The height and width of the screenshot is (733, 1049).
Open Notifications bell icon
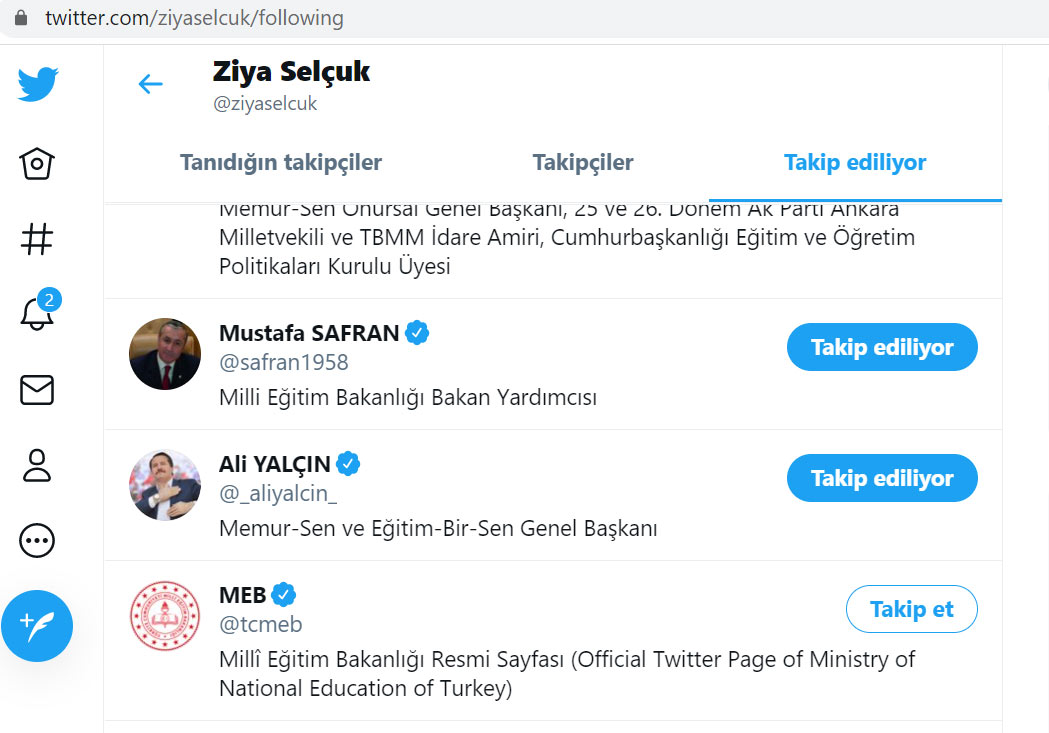tap(37, 314)
